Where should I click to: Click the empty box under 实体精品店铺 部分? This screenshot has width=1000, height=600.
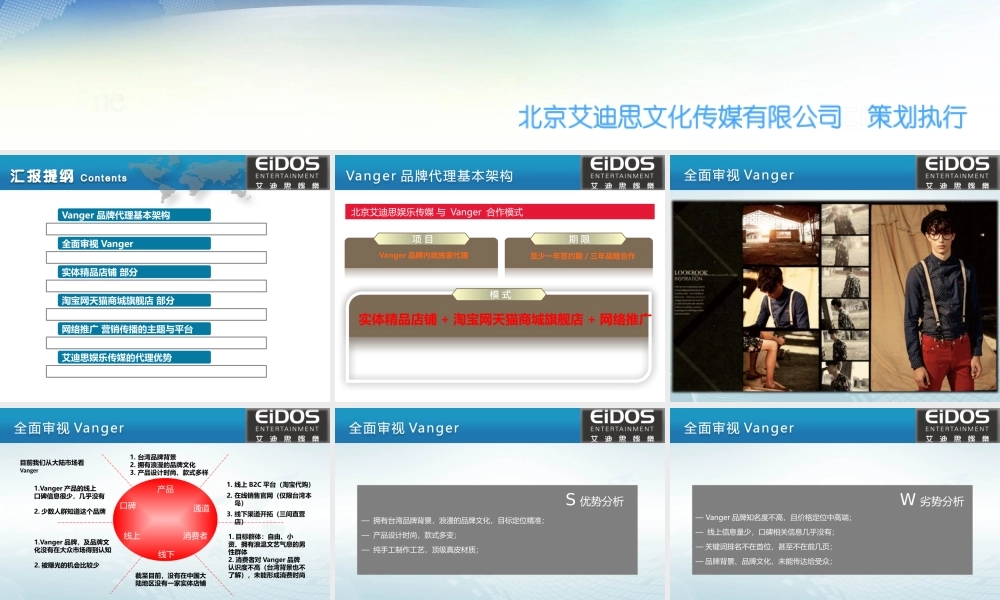pos(156,286)
